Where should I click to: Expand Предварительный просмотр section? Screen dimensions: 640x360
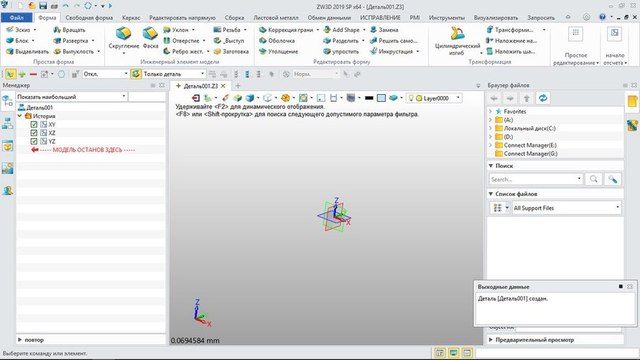491,340
